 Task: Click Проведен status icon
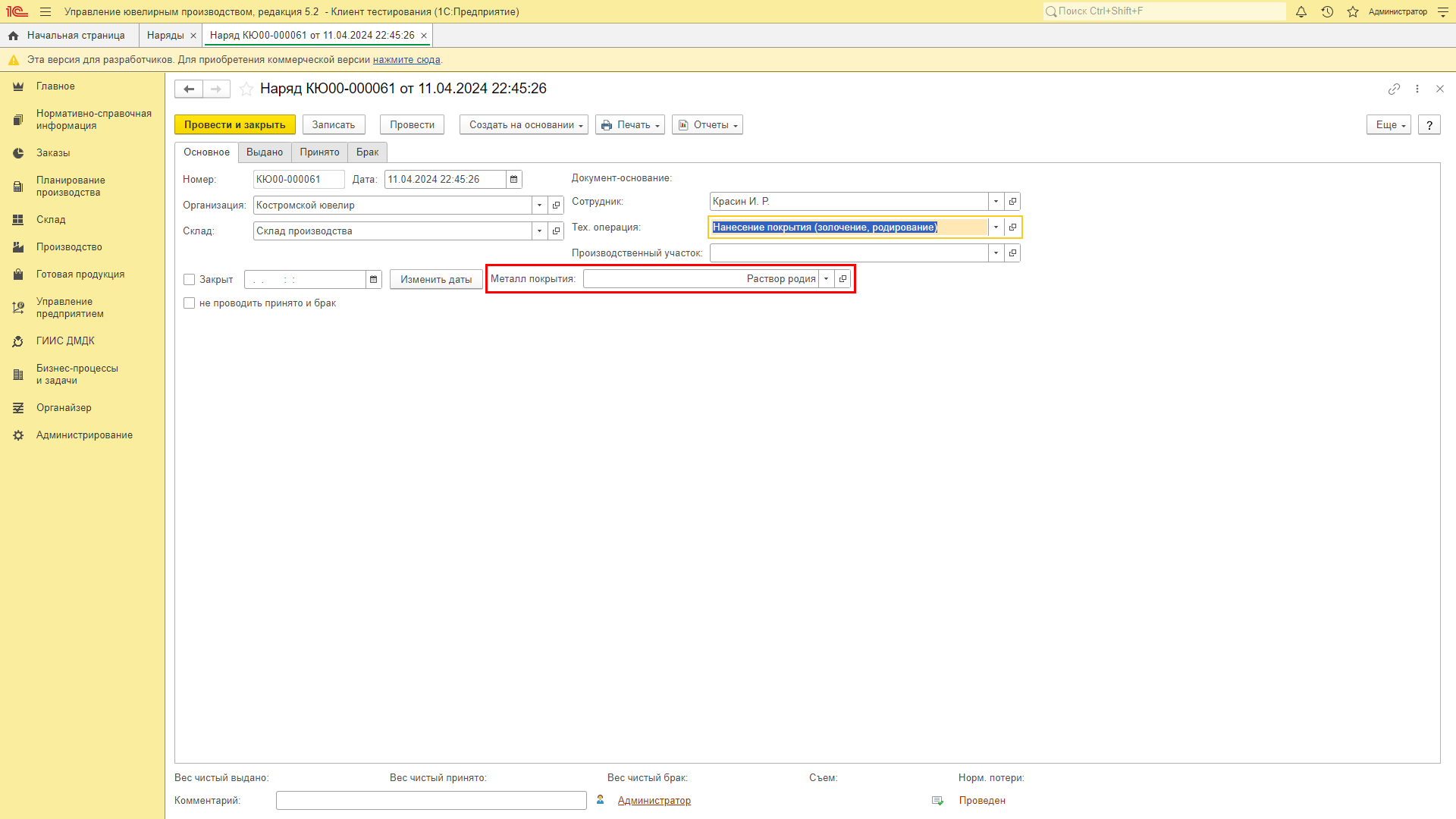(938, 801)
